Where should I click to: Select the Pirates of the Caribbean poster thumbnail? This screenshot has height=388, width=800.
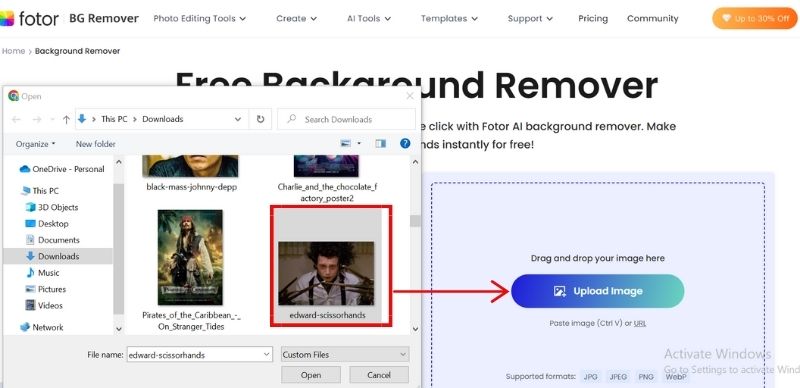(x=190, y=258)
